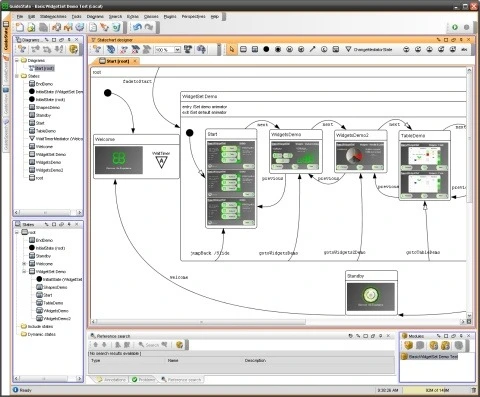Collapse WidgetSet Demo node in States panel
480x397 pixels.
click(x=24, y=271)
